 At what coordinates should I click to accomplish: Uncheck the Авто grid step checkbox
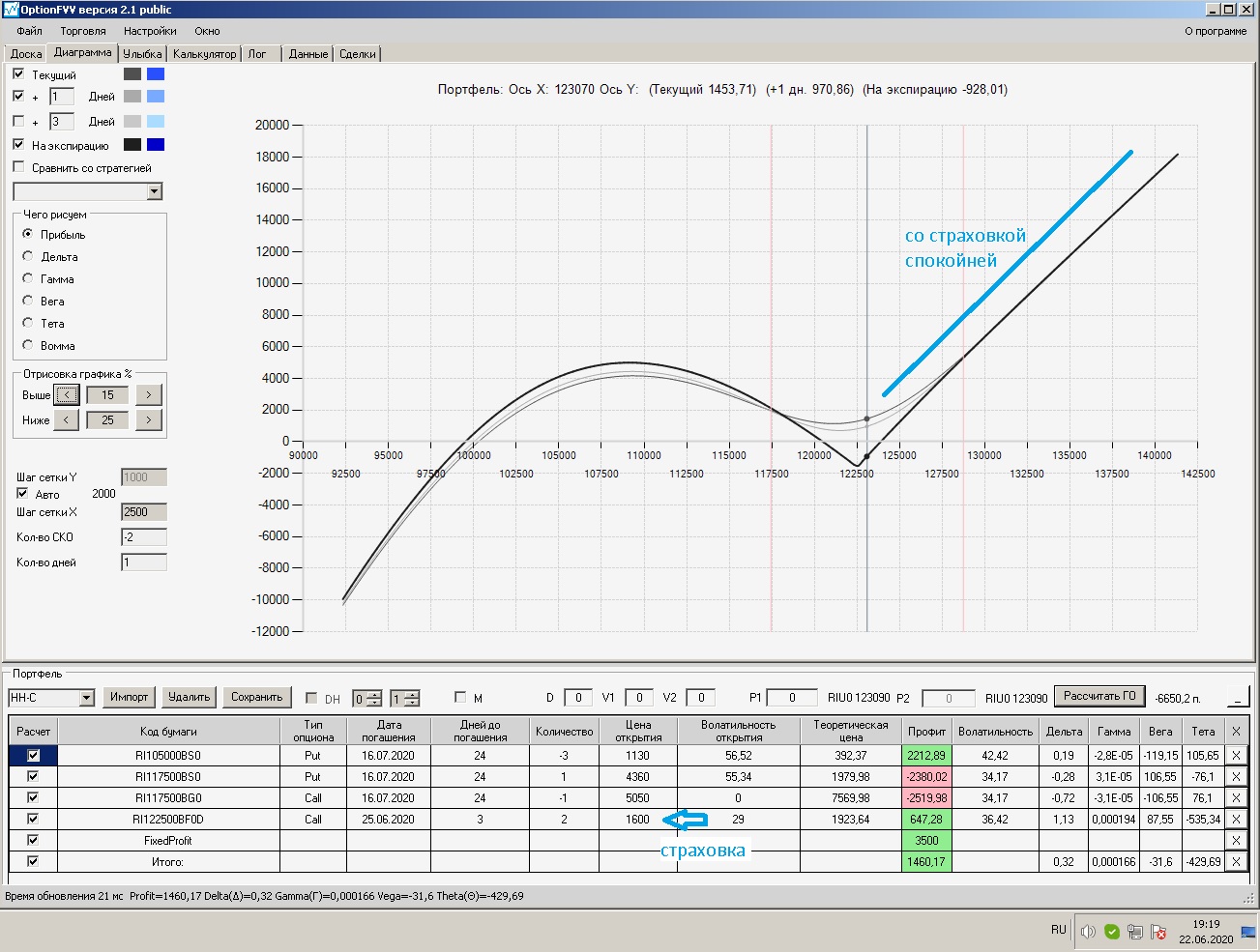point(22,493)
